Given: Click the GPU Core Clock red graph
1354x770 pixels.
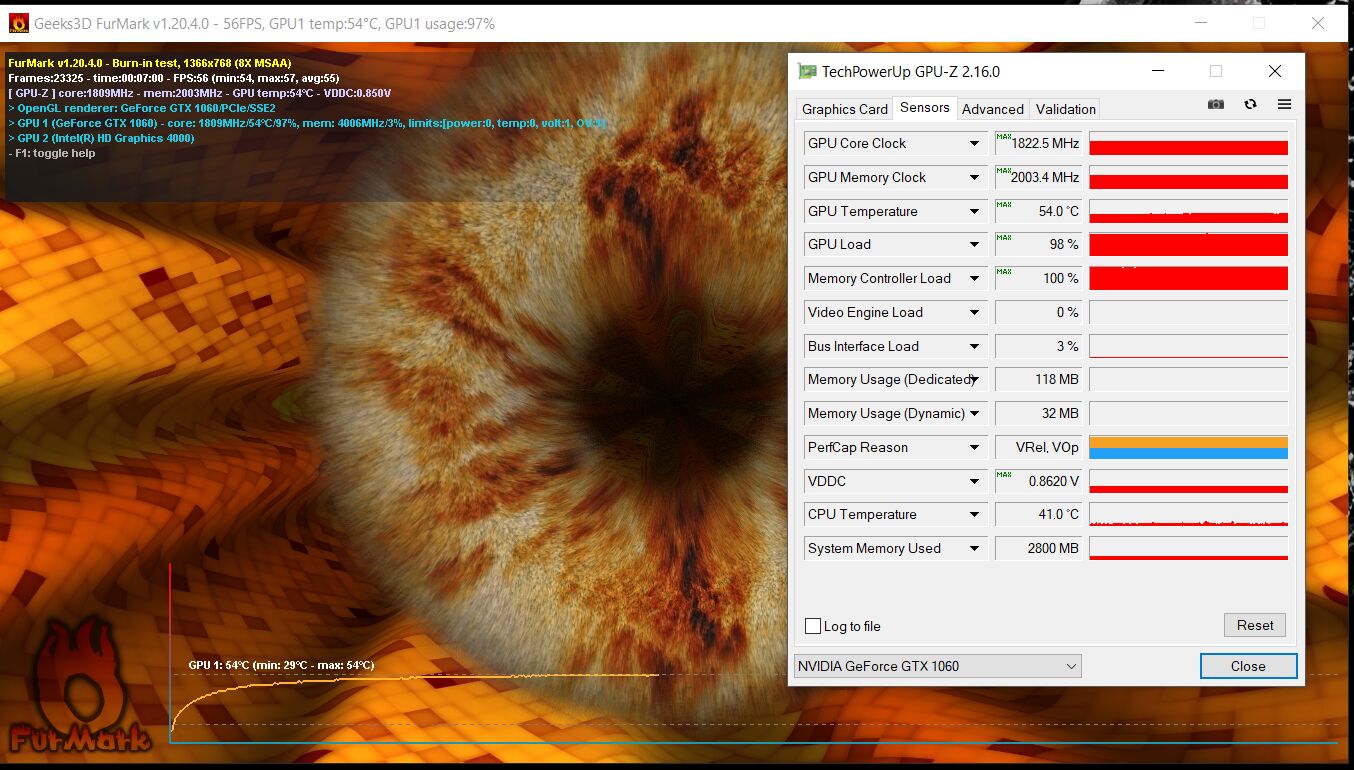Looking at the screenshot, I should 1188,143.
